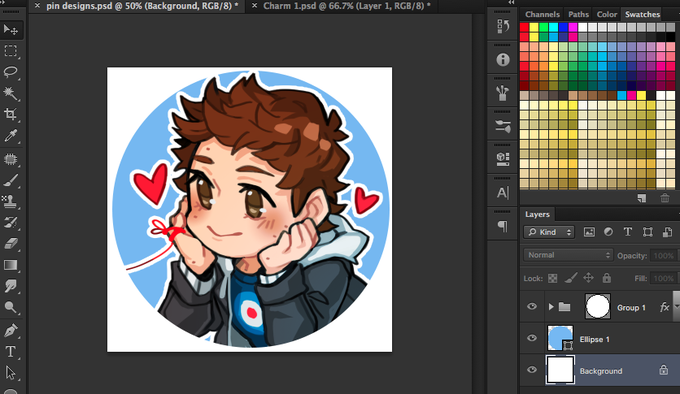
Task: Toggle shape layer filter
Action: 648,232
